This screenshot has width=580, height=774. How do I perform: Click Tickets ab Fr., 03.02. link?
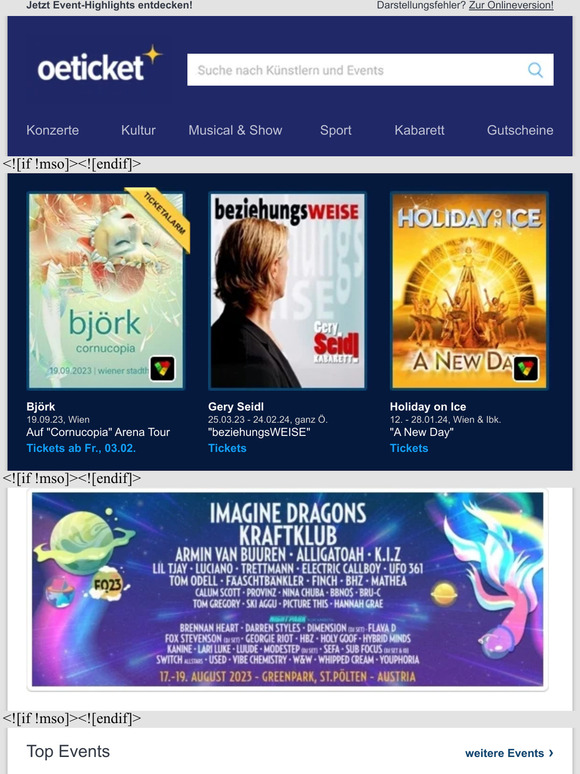[81, 448]
